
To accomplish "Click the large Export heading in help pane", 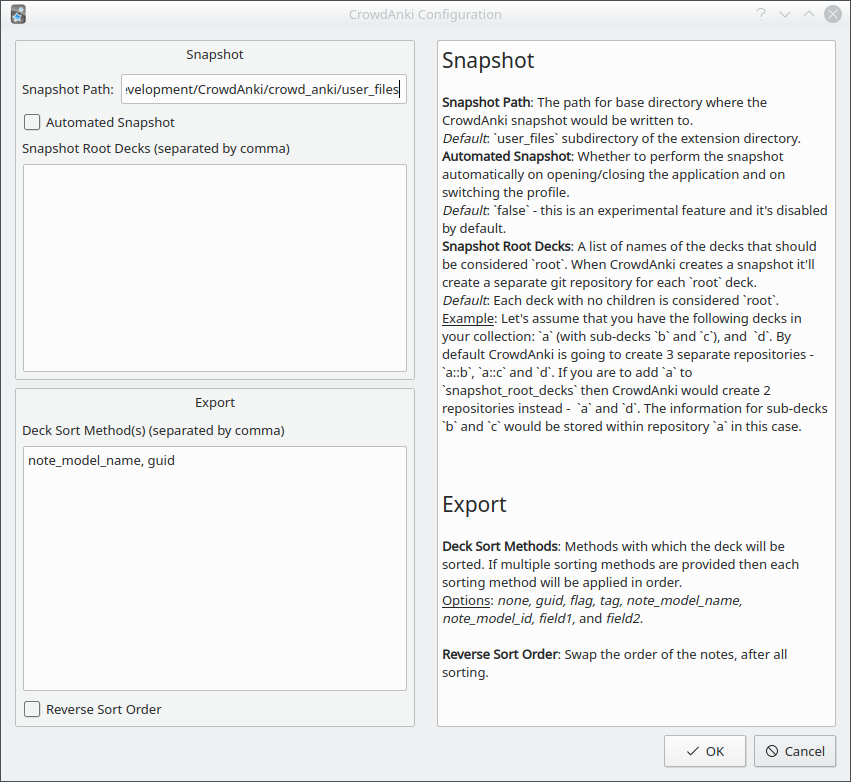I will pyautogui.click(x=474, y=505).
